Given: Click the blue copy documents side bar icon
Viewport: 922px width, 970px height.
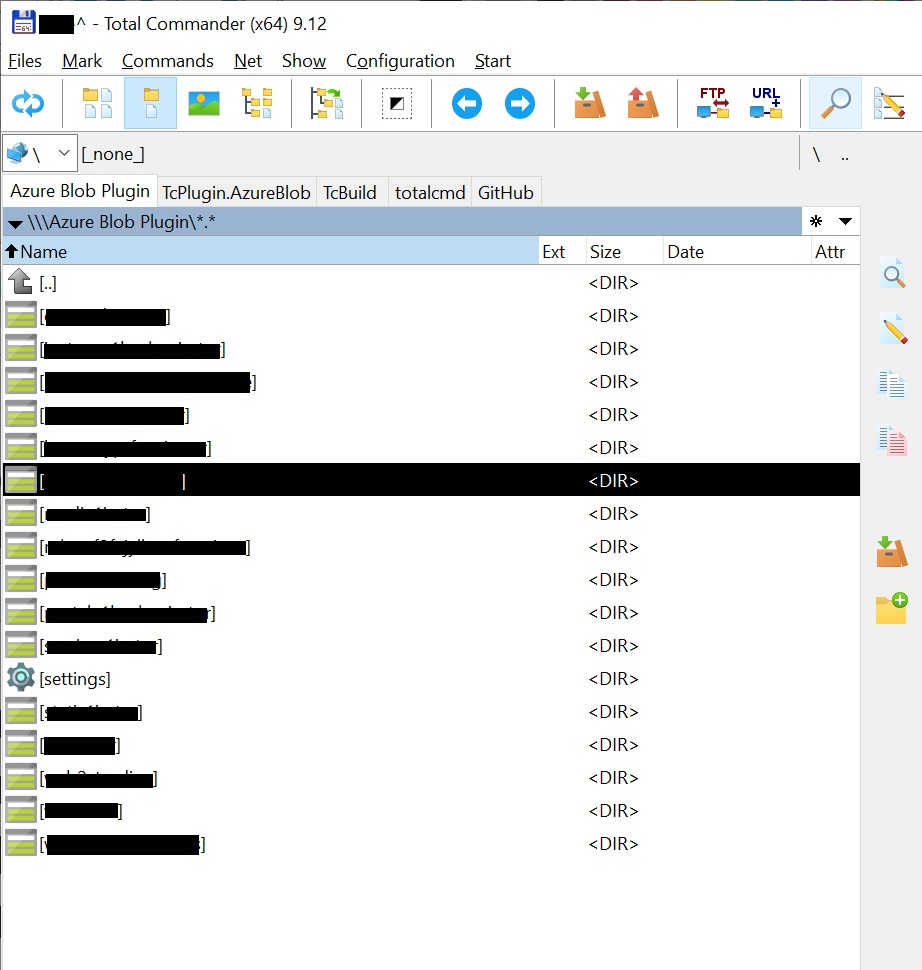Looking at the screenshot, I should click(x=892, y=384).
